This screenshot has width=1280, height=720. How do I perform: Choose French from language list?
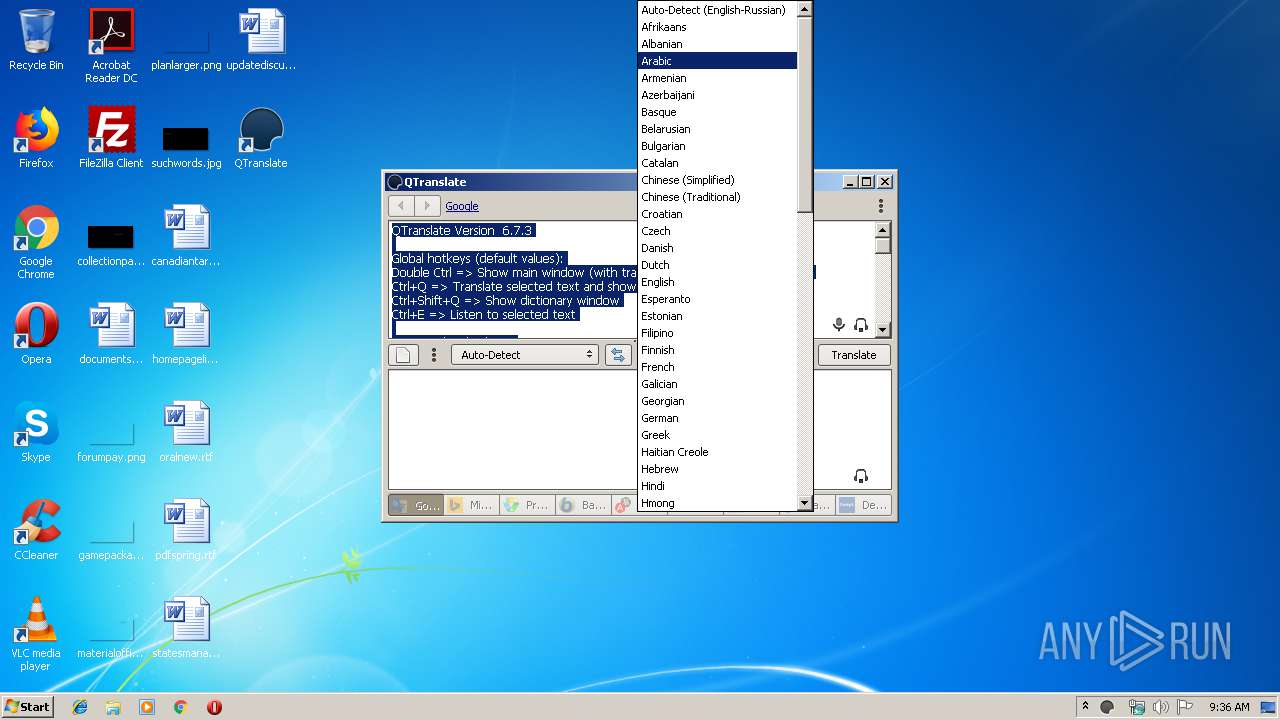[717, 367]
